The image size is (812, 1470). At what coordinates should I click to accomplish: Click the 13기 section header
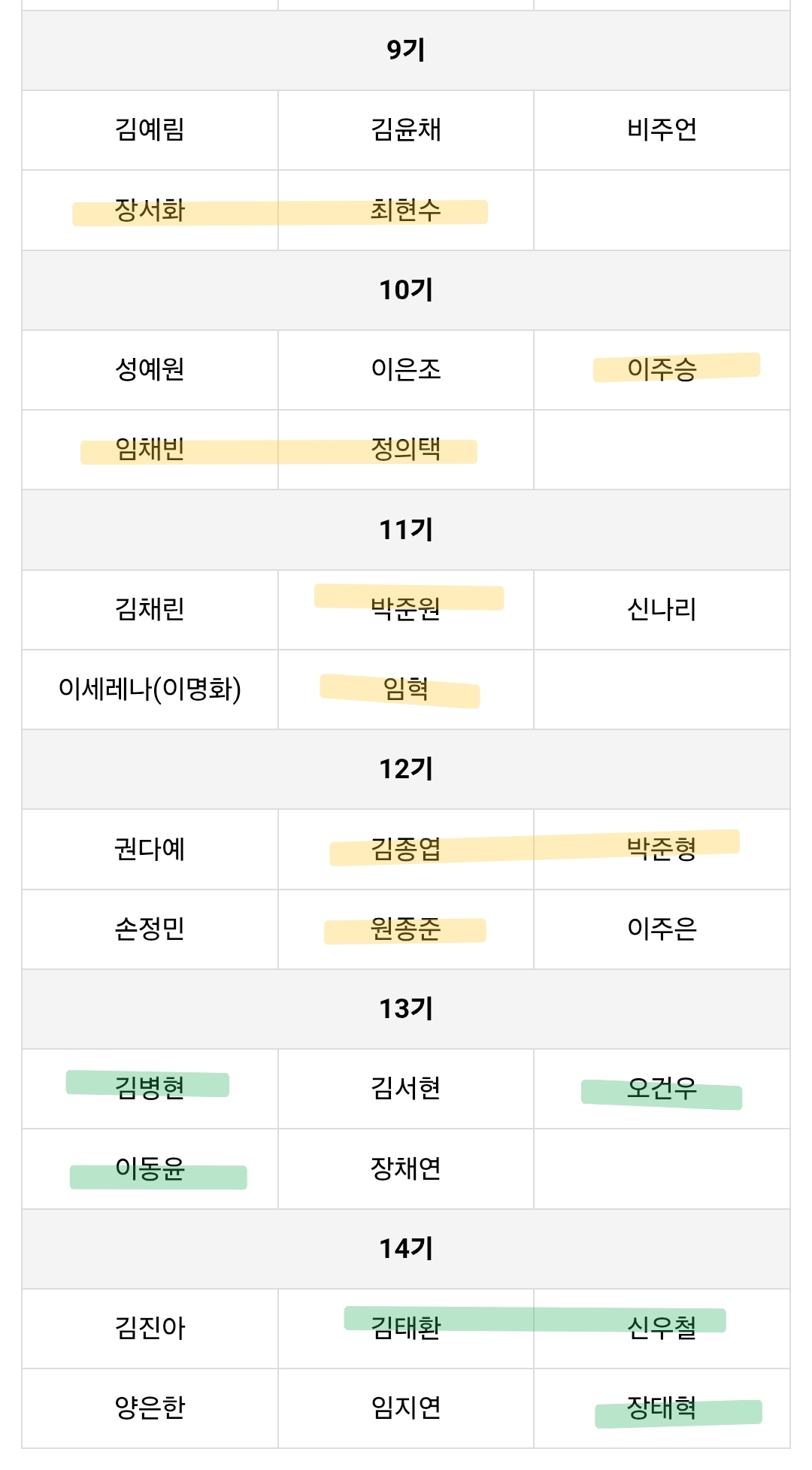click(x=406, y=1009)
